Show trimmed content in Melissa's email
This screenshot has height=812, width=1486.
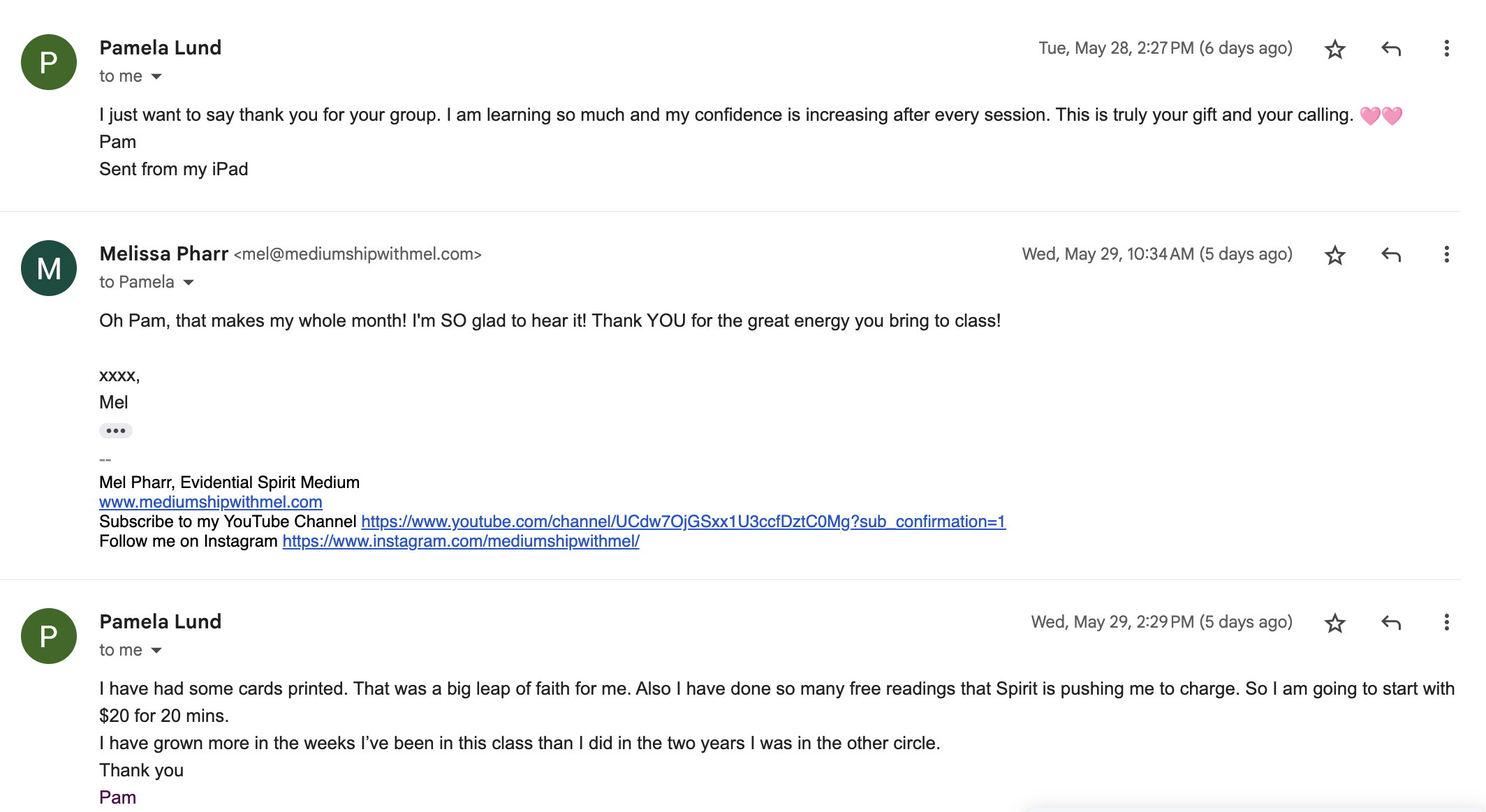pos(115,431)
